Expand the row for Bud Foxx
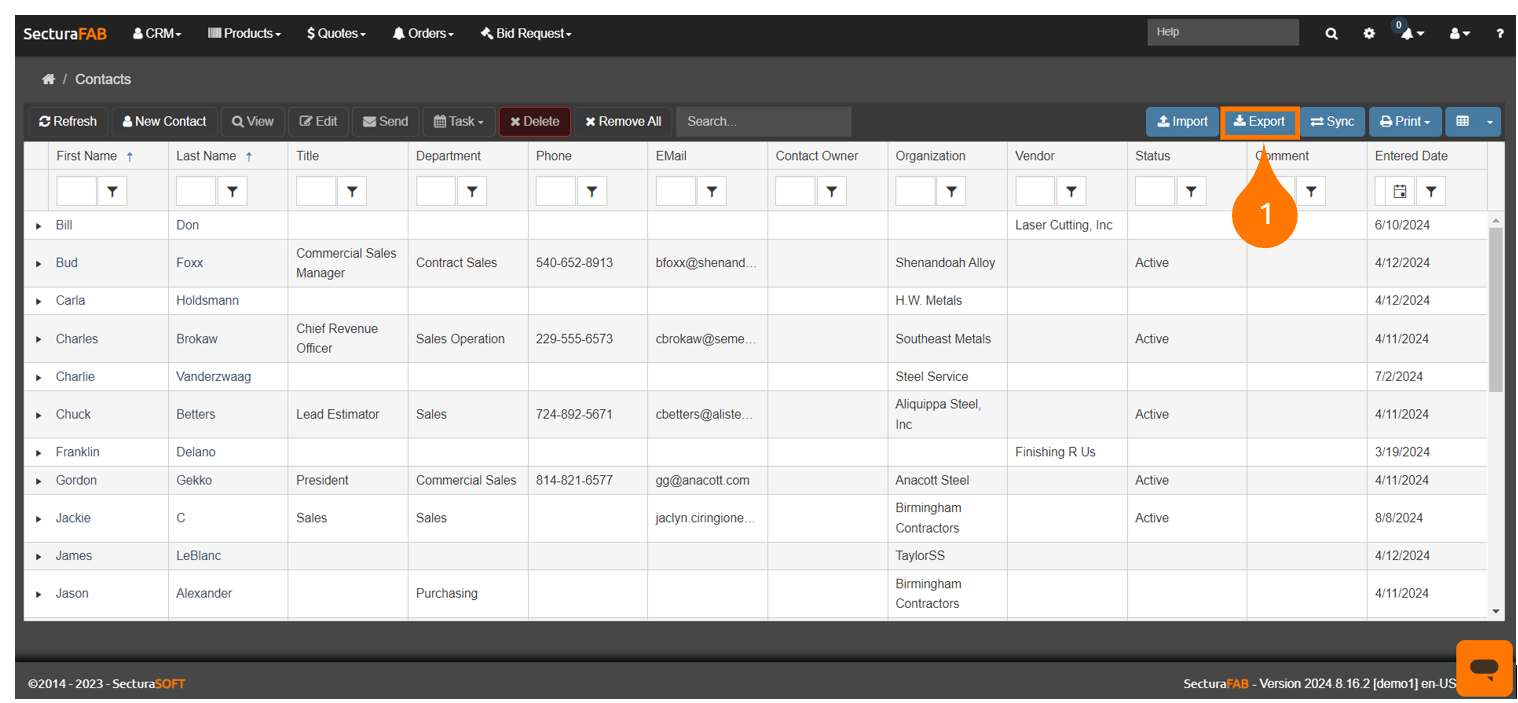 [39, 264]
